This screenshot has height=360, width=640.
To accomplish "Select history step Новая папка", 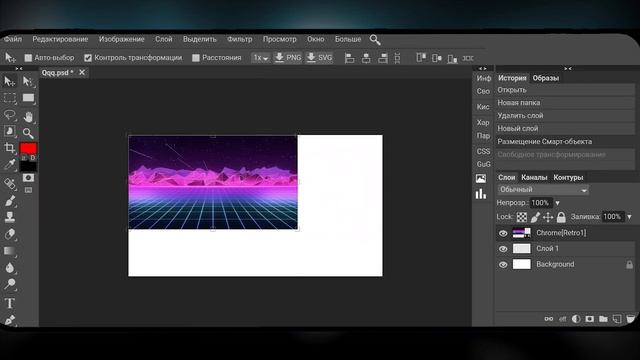I will pyautogui.click(x=565, y=103).
